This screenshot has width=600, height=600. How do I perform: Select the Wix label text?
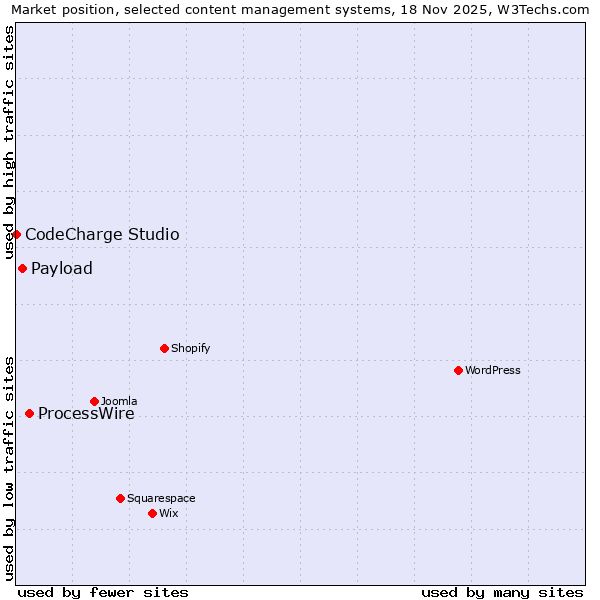click(x=169, y=513)
